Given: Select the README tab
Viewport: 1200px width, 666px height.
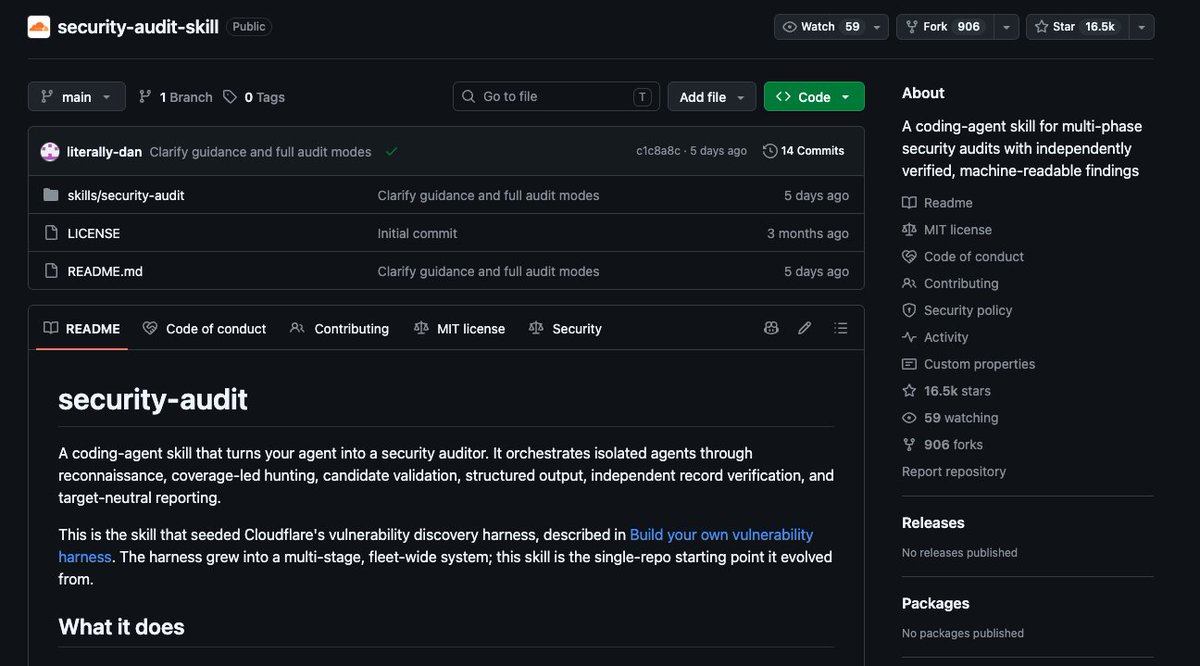Looking at the screenshot, I should pos(82,328).
